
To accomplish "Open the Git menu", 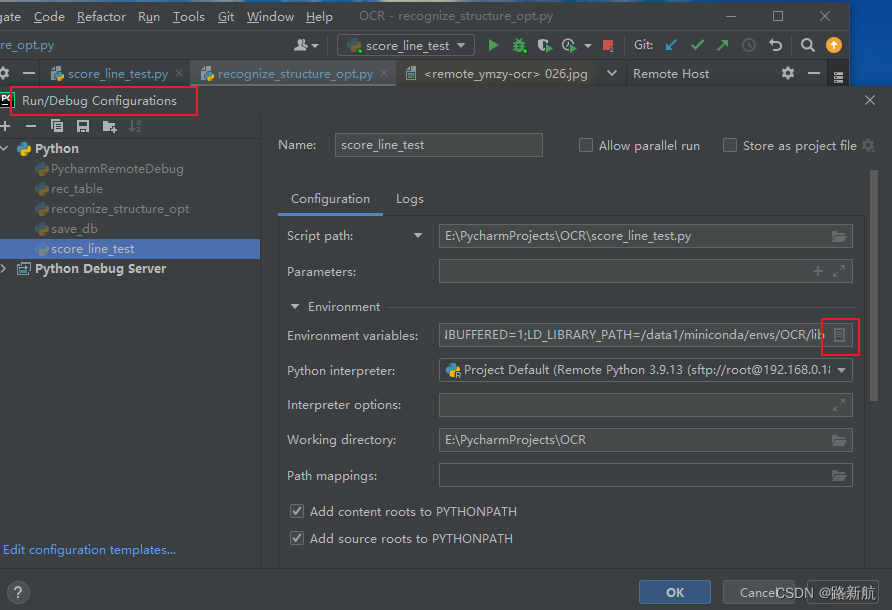I will [226, 17].
